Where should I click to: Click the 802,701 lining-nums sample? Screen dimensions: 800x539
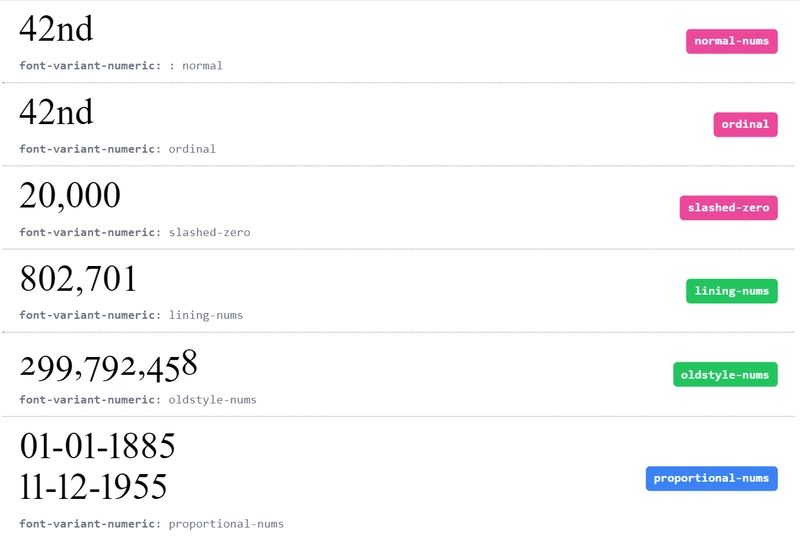click(78, 279)
